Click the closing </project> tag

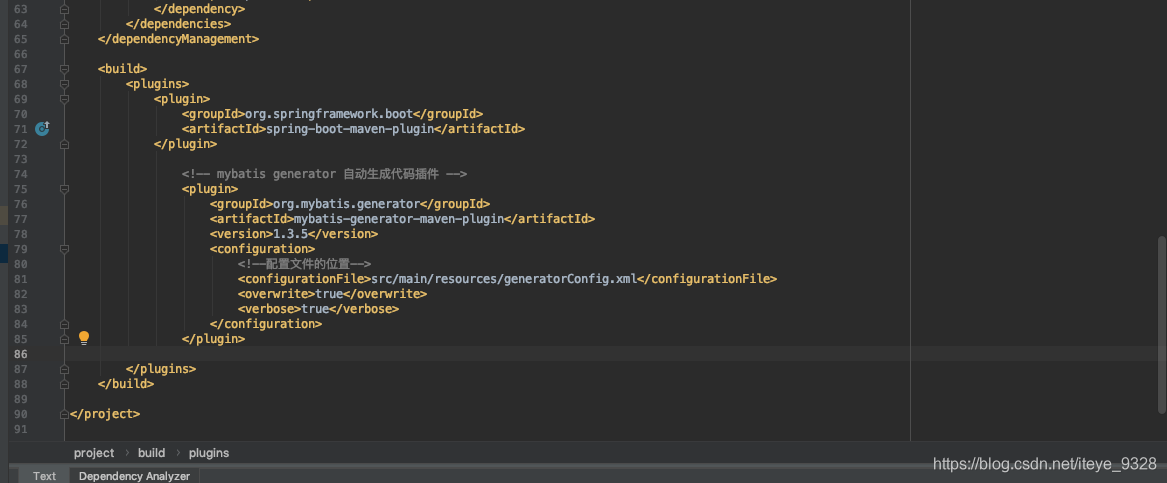click(105, 414)
